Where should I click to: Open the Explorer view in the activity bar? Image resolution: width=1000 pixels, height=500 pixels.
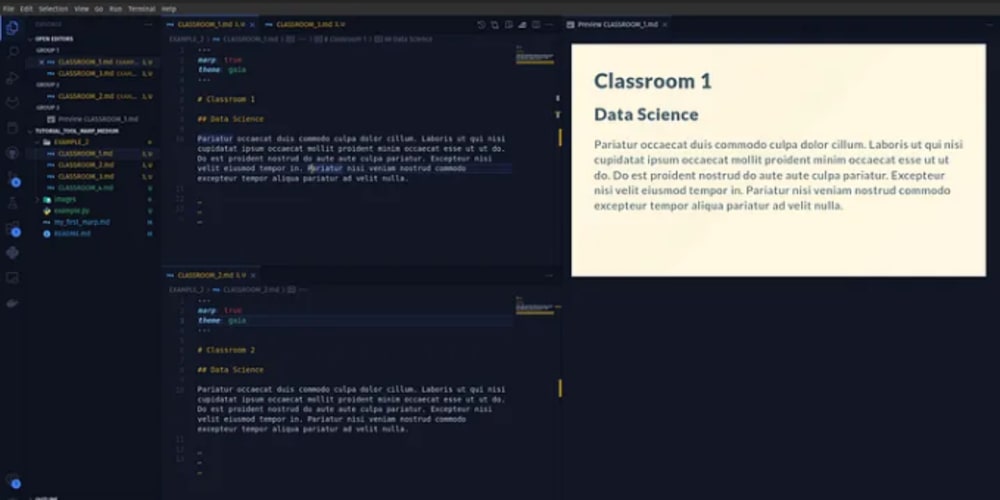coord(12,28)
